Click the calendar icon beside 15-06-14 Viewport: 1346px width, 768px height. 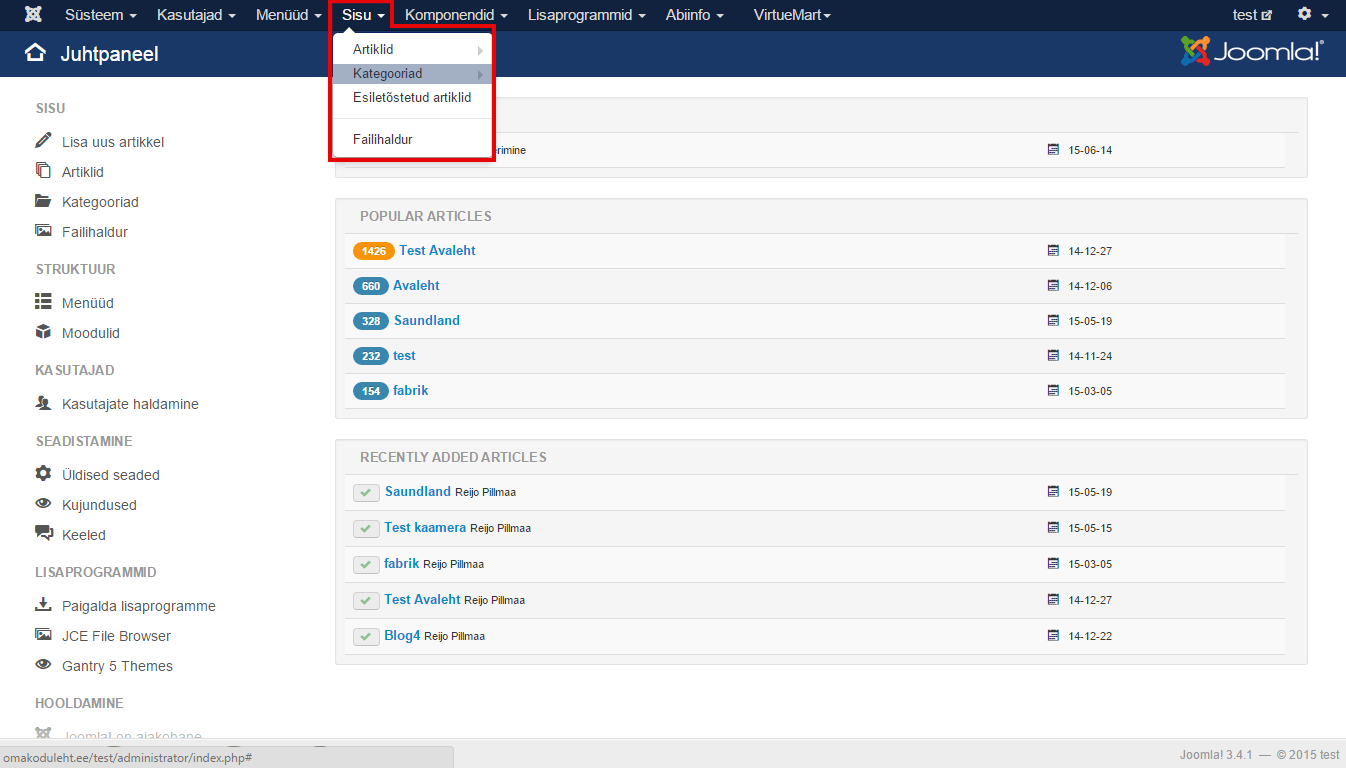coord(1053,149)
